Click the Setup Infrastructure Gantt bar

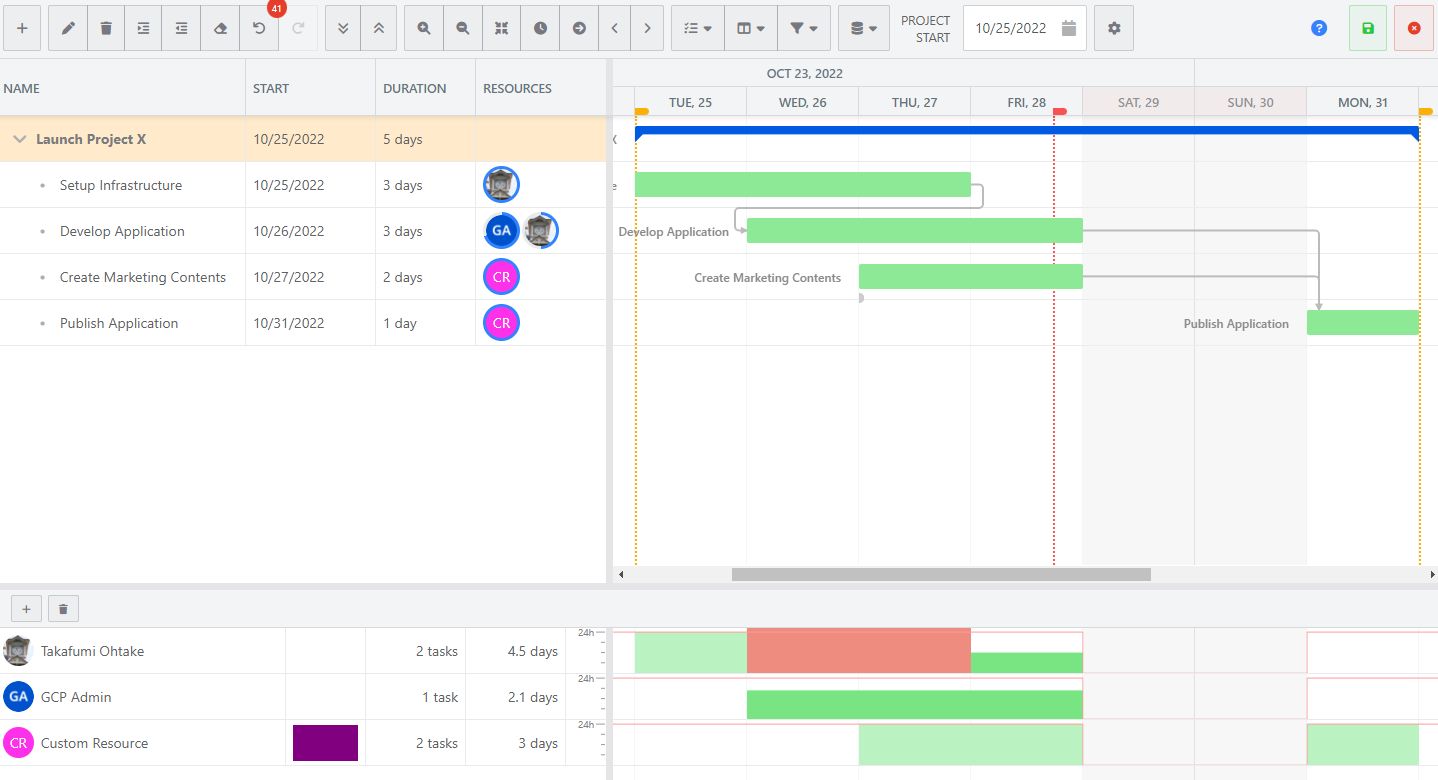(x=802, y=185)
